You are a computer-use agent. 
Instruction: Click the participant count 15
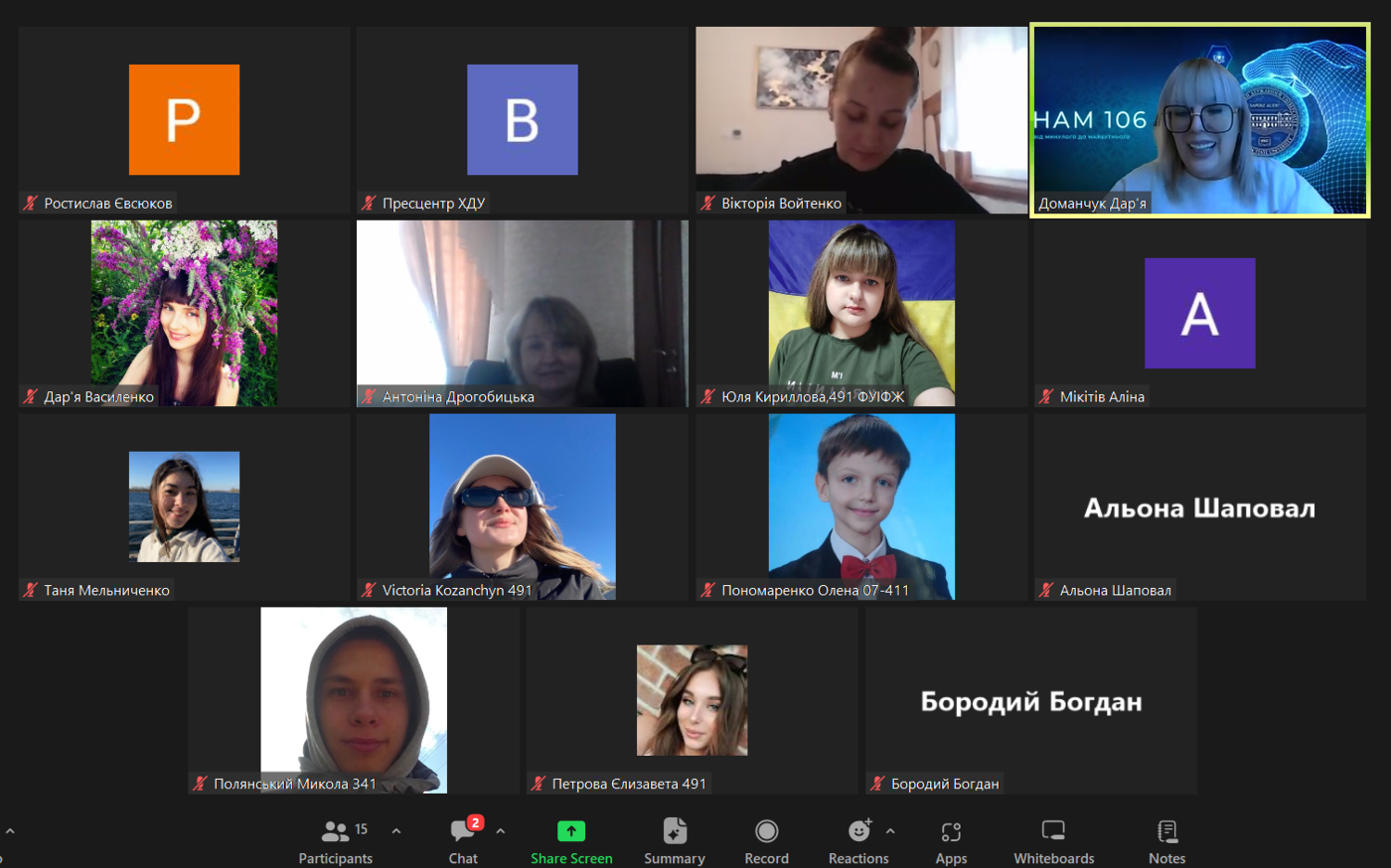[362, 828]
